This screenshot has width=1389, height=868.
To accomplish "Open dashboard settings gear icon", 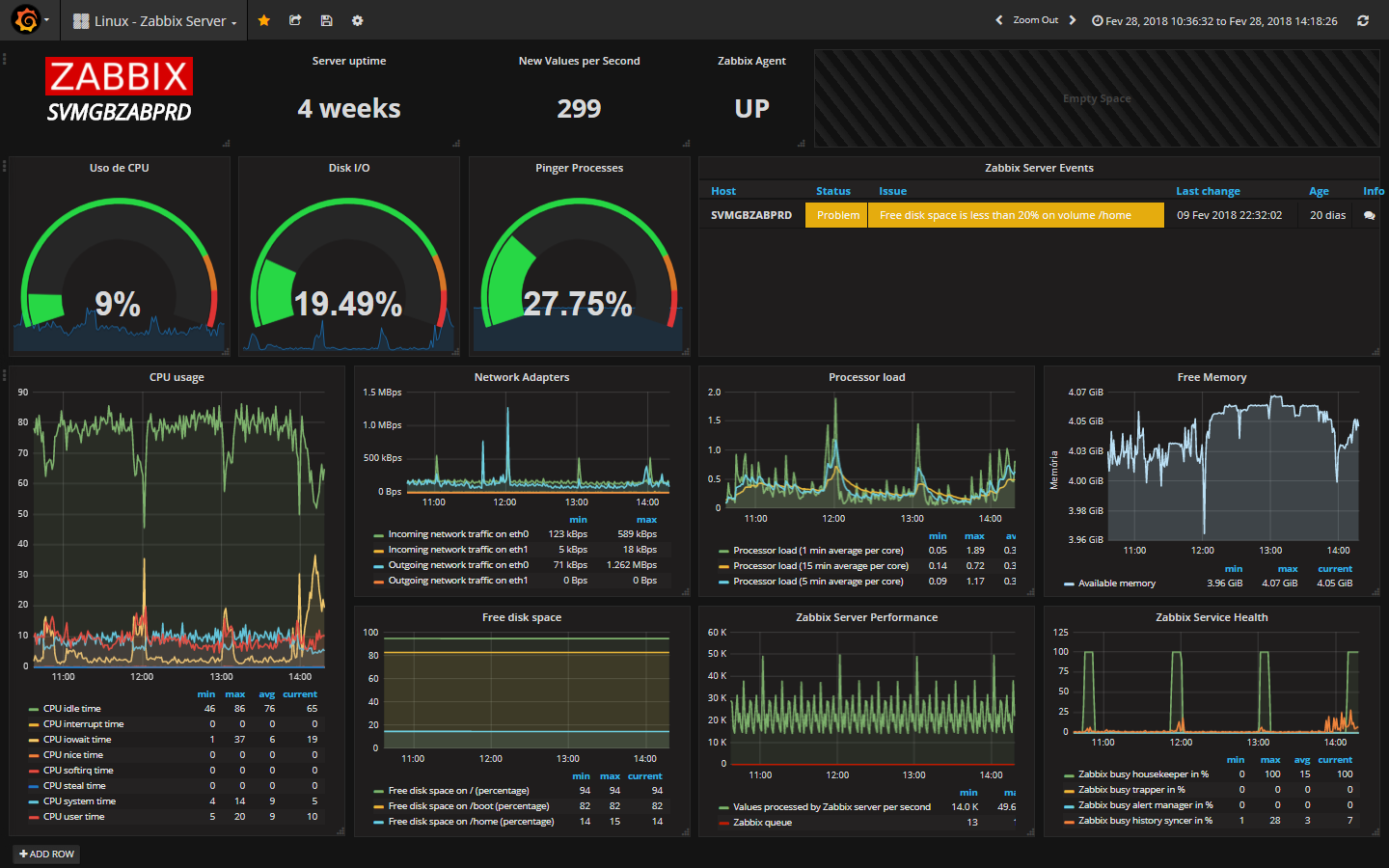I will click(x=358, y=20).
